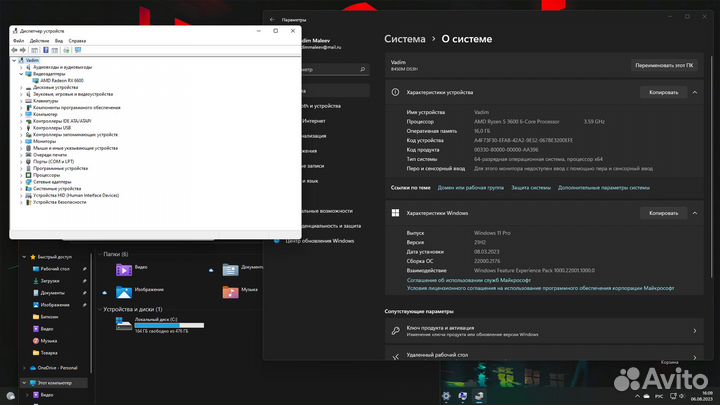Click Back arrow in Device Manager toolbar

click(x=14, y=50)
